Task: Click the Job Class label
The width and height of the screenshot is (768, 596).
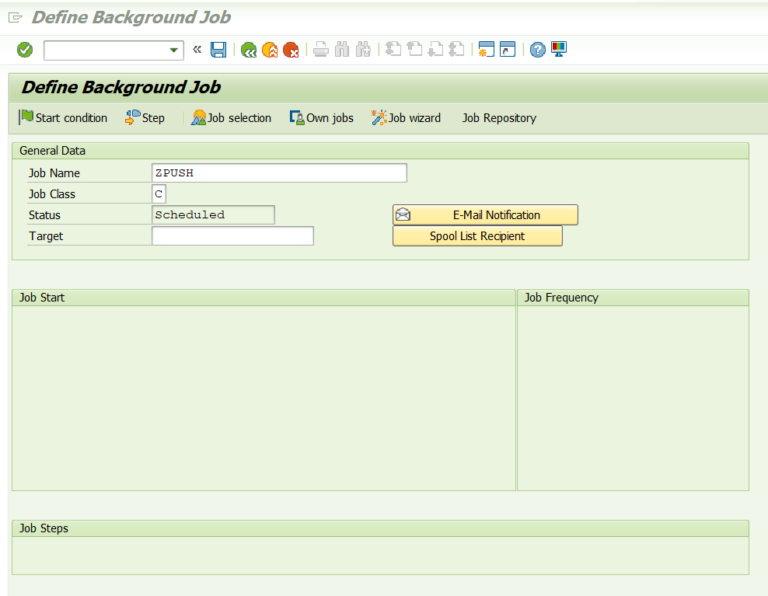Action: [x=52, y=194]
